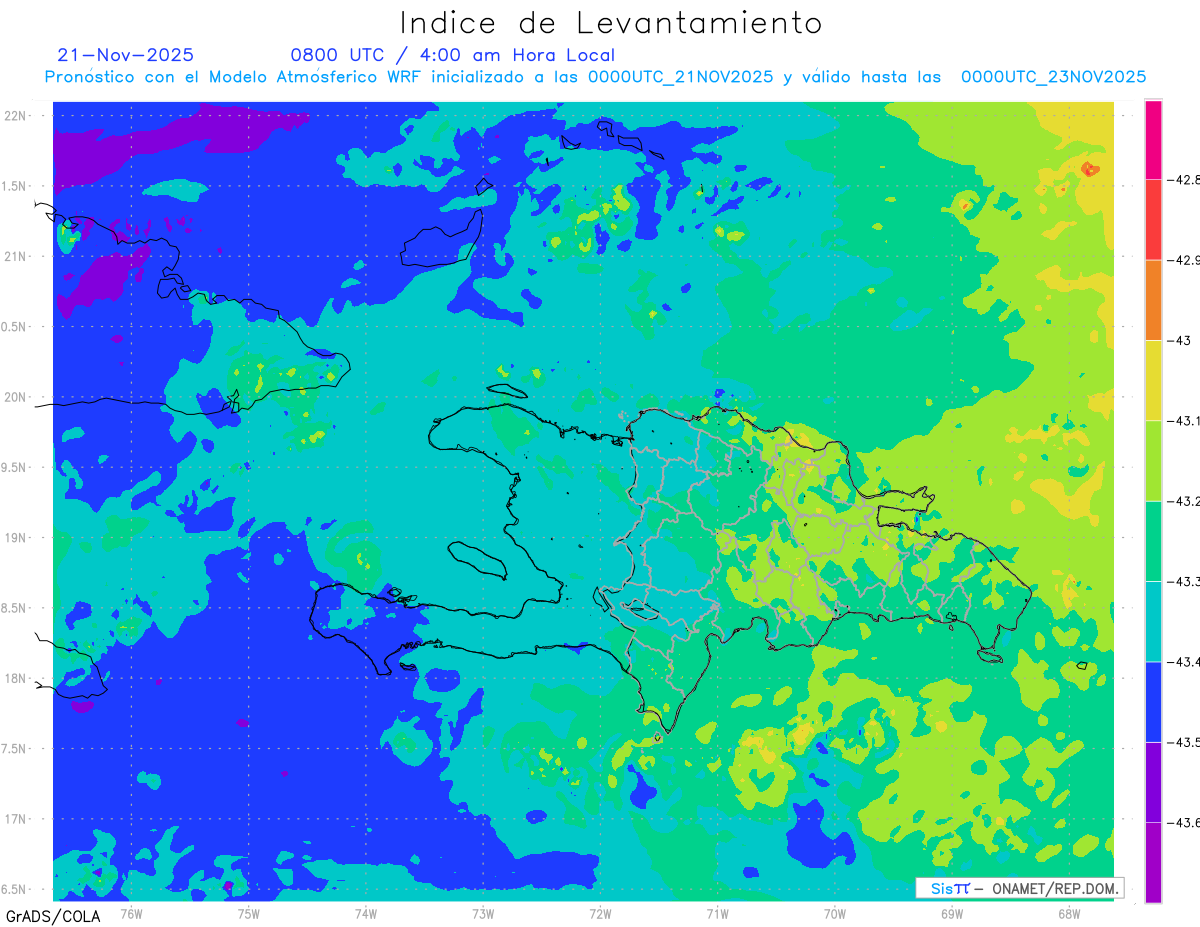Click the "-43" legend value

pos(1179,341)
